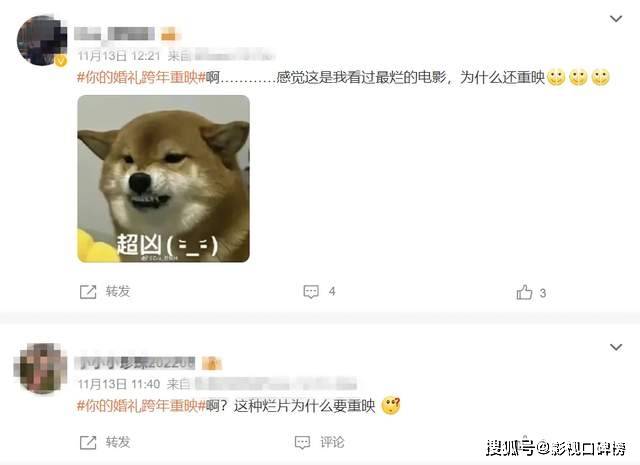Click the 11月13日 12:21 timestamp
Viewport: 640px width, 465px height.
pyautogui.click(x=119, y=56)
